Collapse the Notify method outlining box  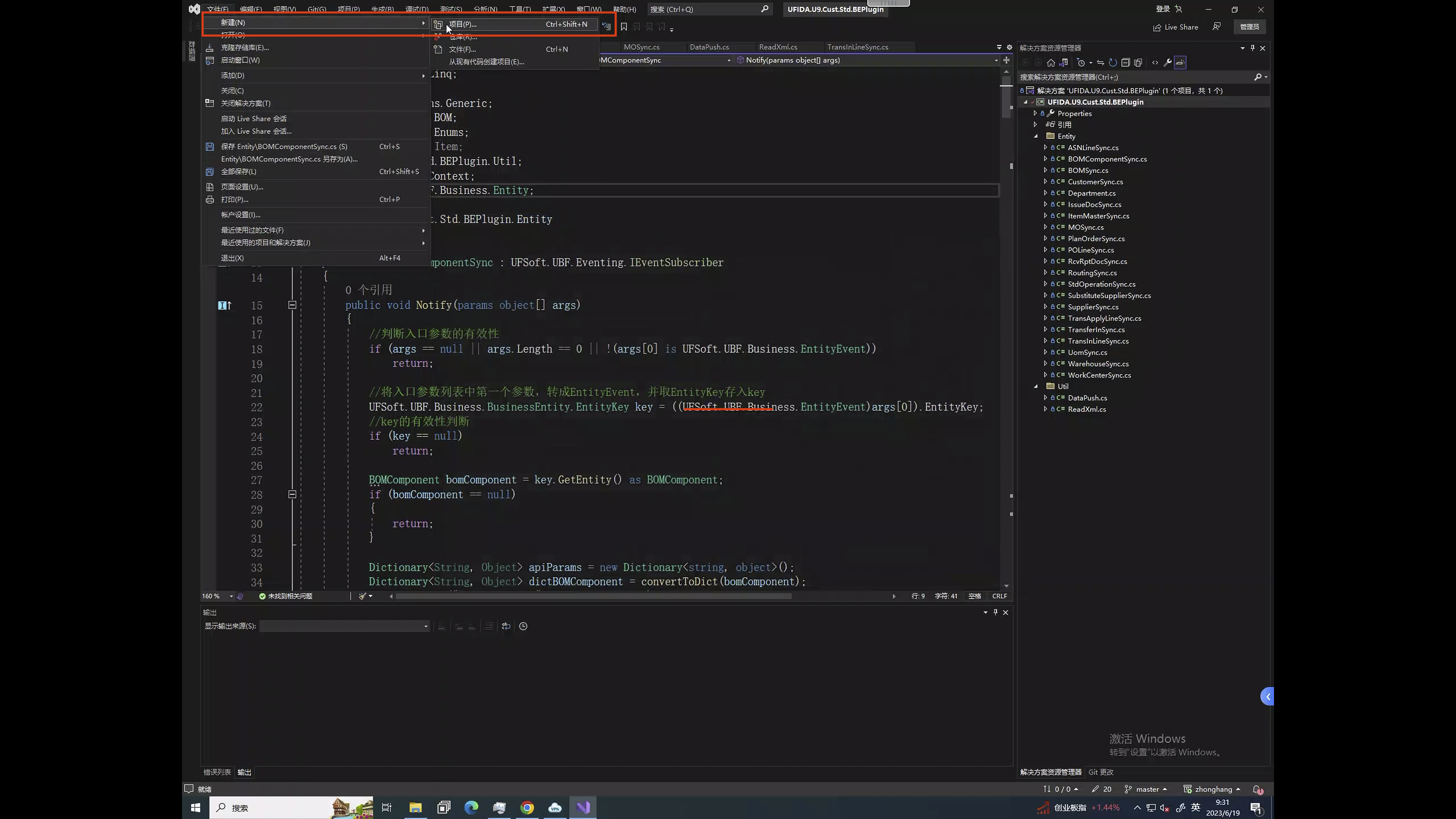point(292,305)
